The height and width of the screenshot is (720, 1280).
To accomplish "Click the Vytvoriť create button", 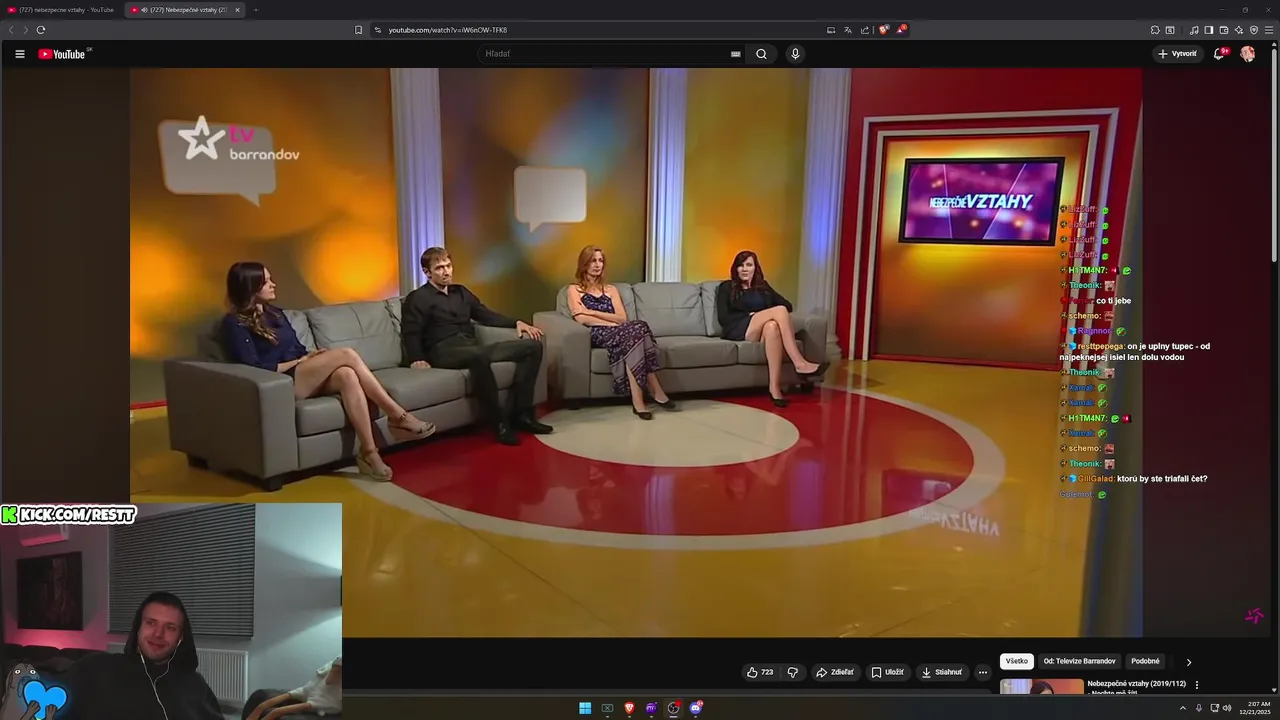I will pyautogui.click(x=1177, y=54).
